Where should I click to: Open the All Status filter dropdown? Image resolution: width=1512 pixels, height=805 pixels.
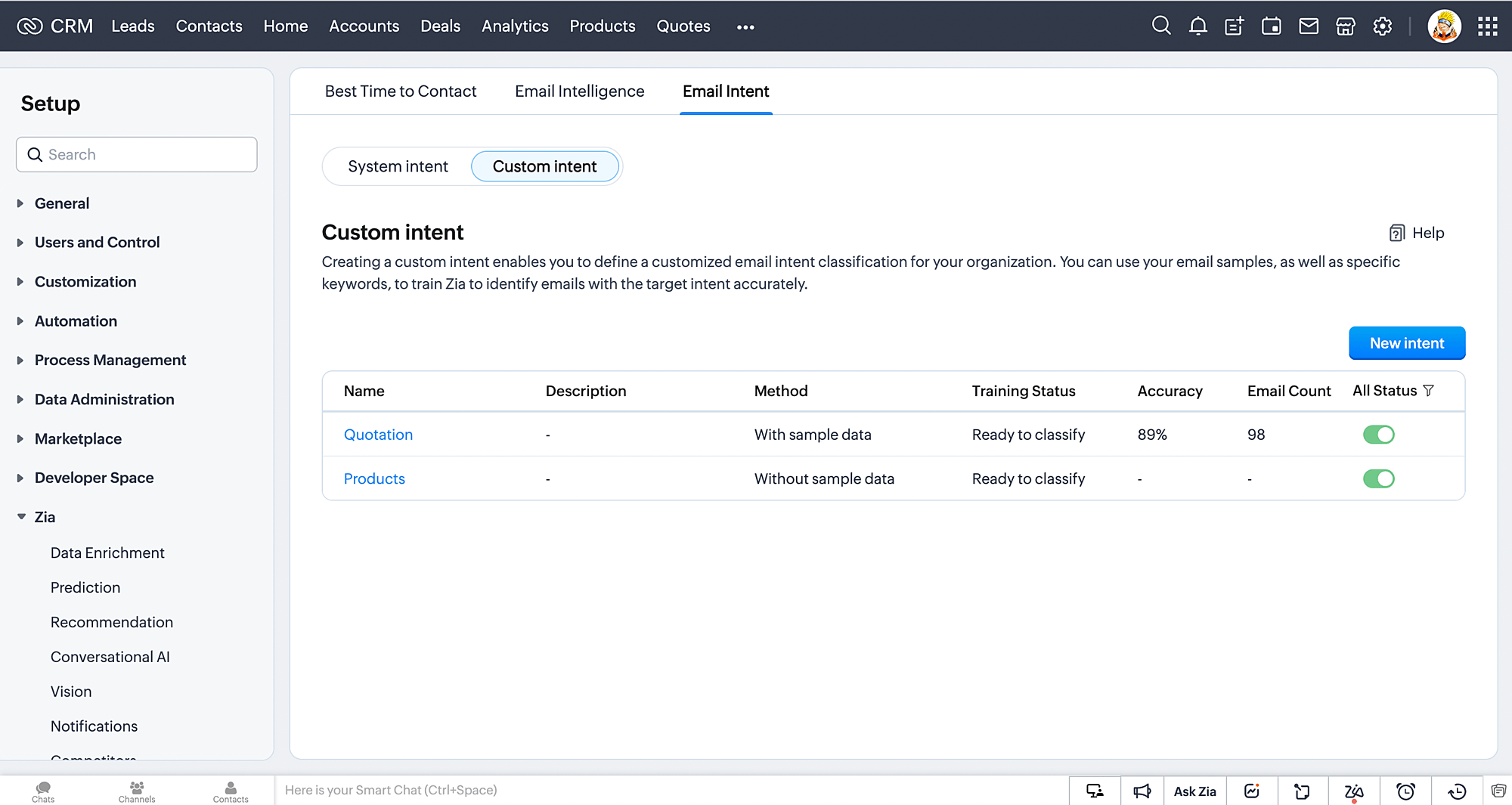click(1393, 391)
